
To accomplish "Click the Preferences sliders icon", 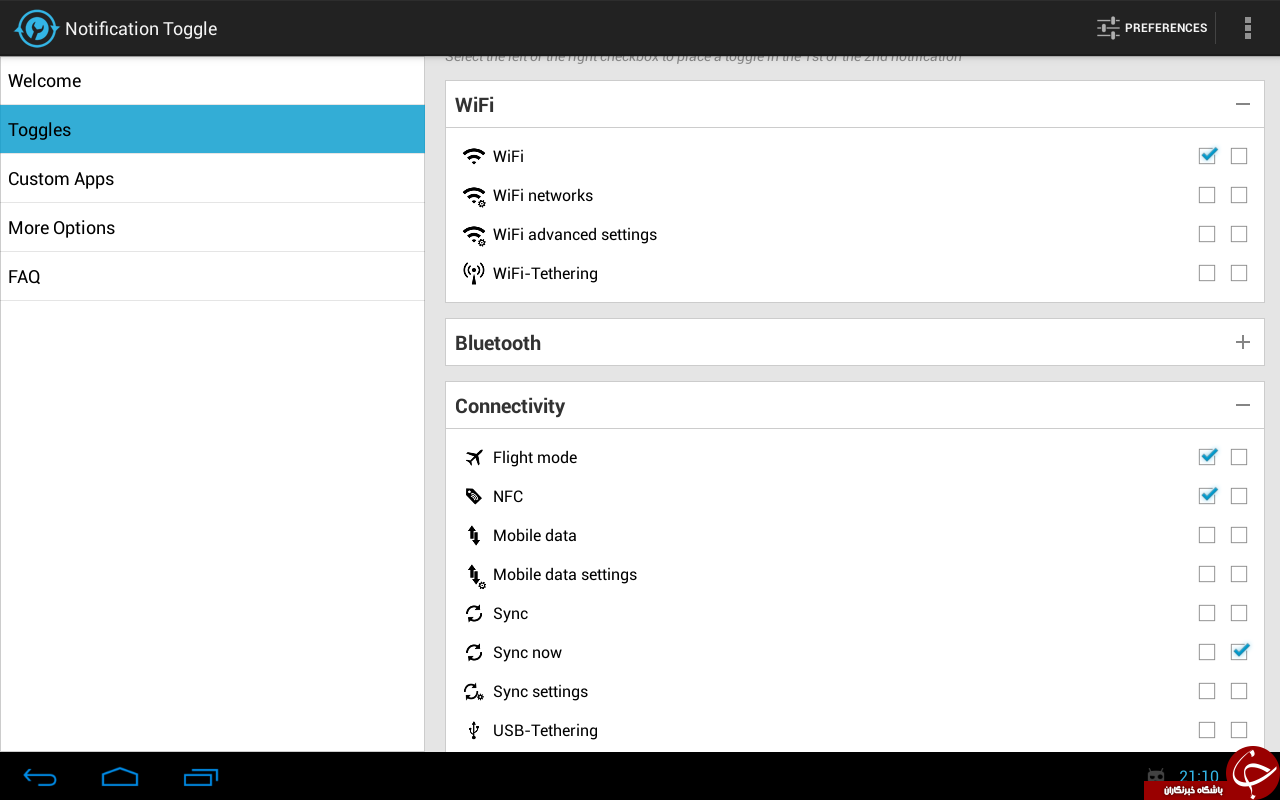I will pyautogui.click(x=1108, y=28).
